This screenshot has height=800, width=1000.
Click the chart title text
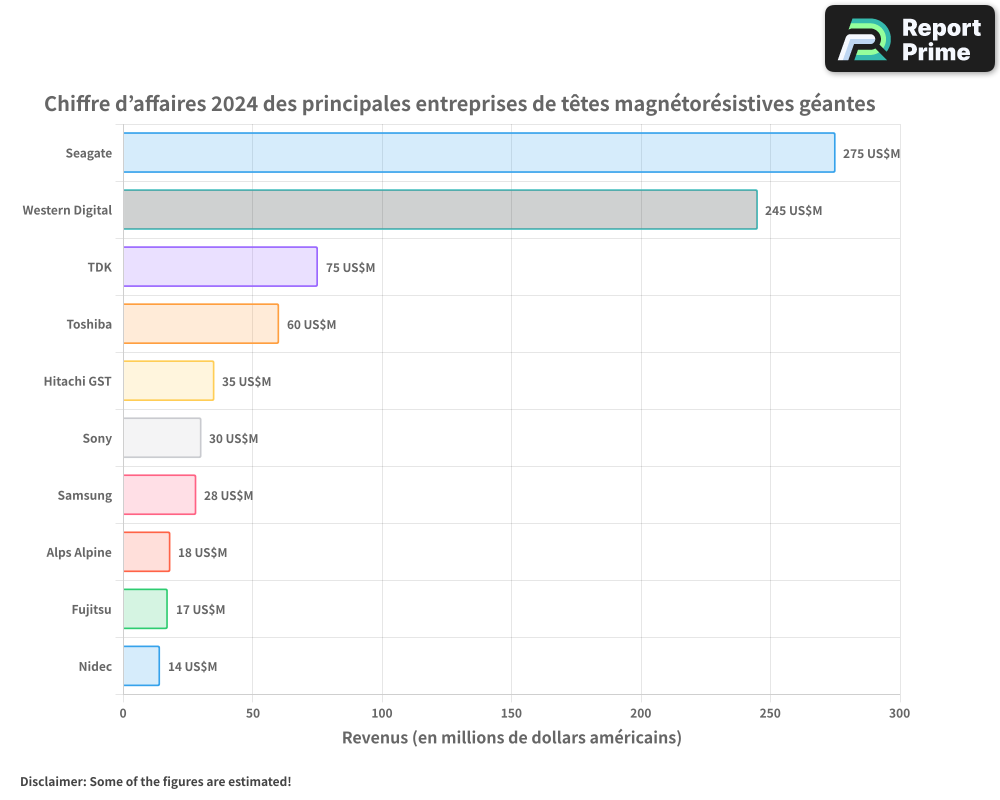[459, 104]
